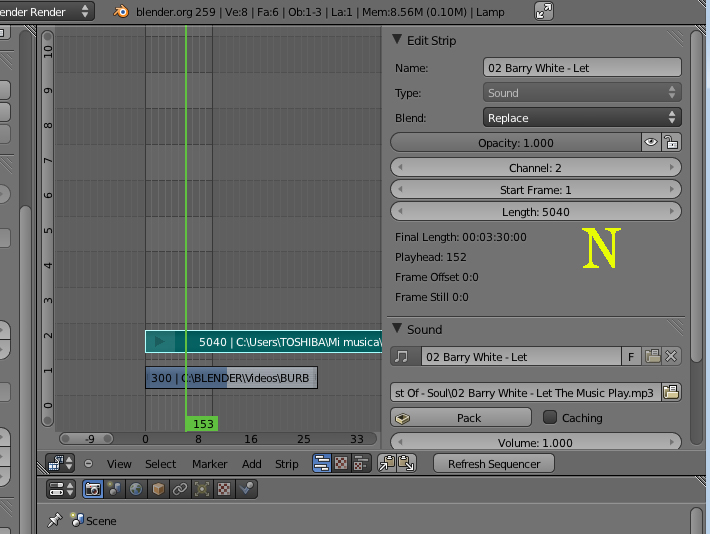Open the Blend mode Replace dropdown
This screenshot has width=710, height=534.
point(582,118)
